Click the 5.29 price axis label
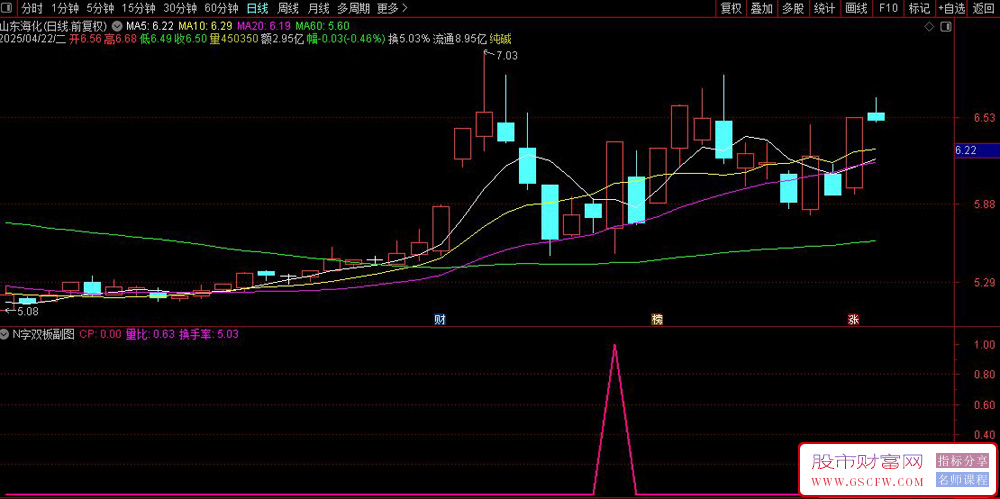Viewport: 1000px width, 499px height. 985,282
